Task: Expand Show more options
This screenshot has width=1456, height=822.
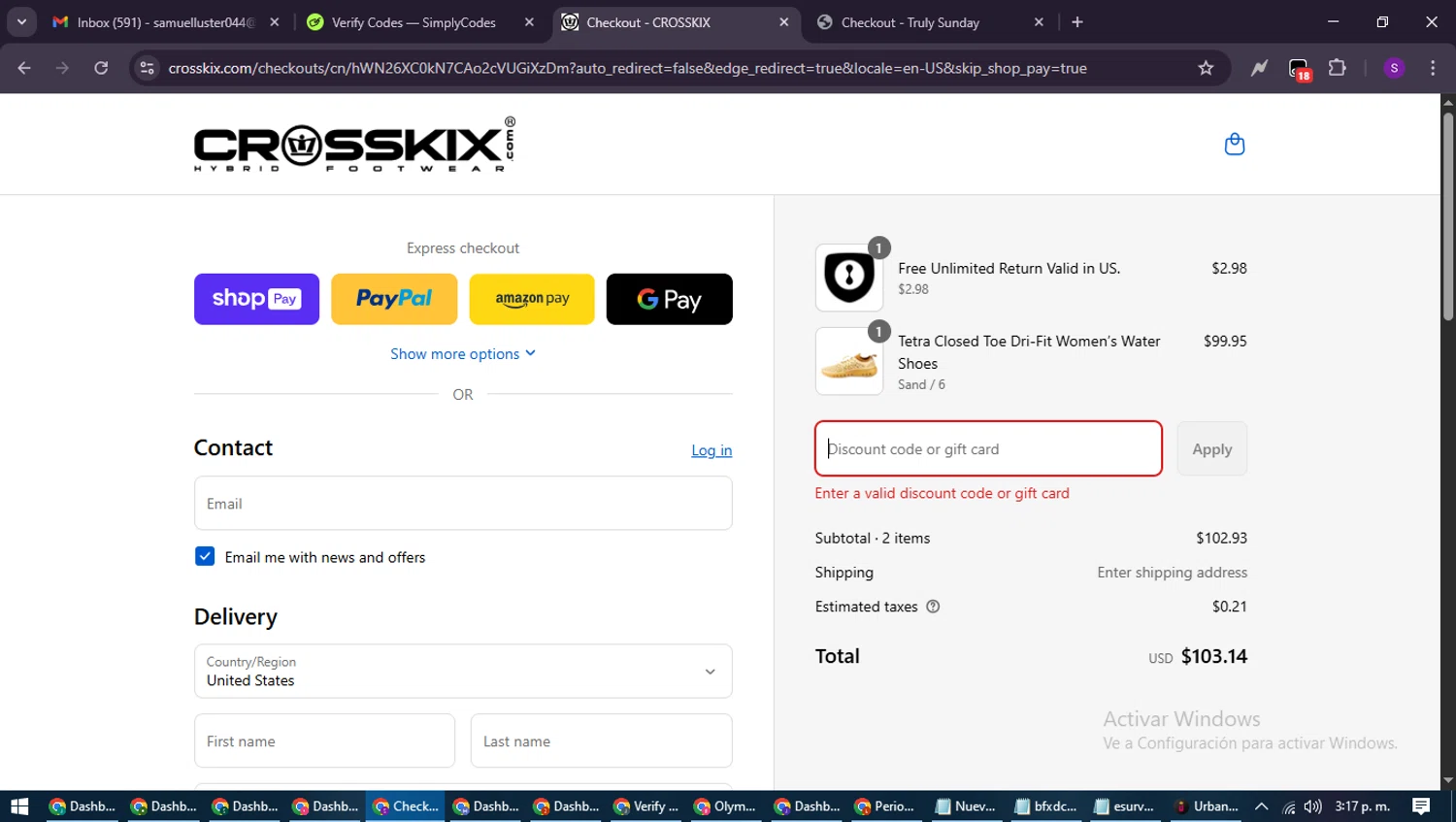Action: 463,354
